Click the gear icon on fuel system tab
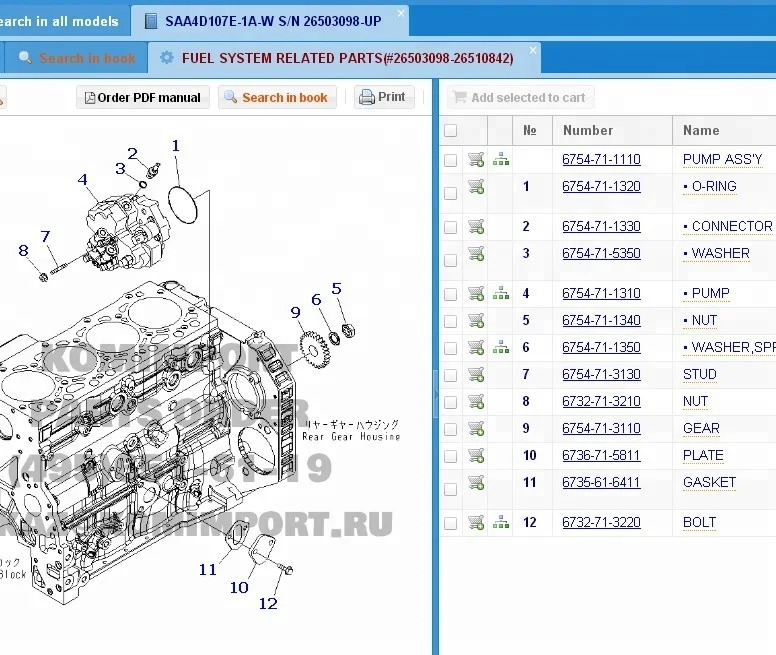This screenshot has height=655, width=776. pos(167,58)
